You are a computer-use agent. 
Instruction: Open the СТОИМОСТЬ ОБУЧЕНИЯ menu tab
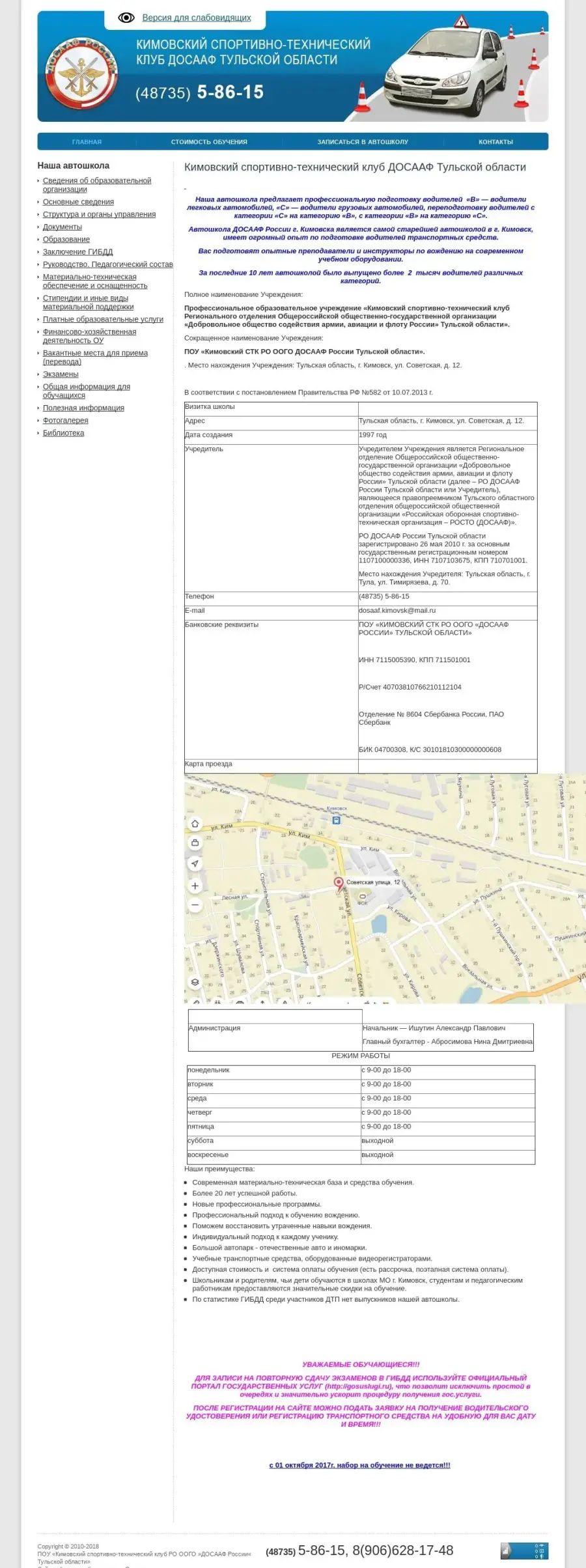point(209,141)
